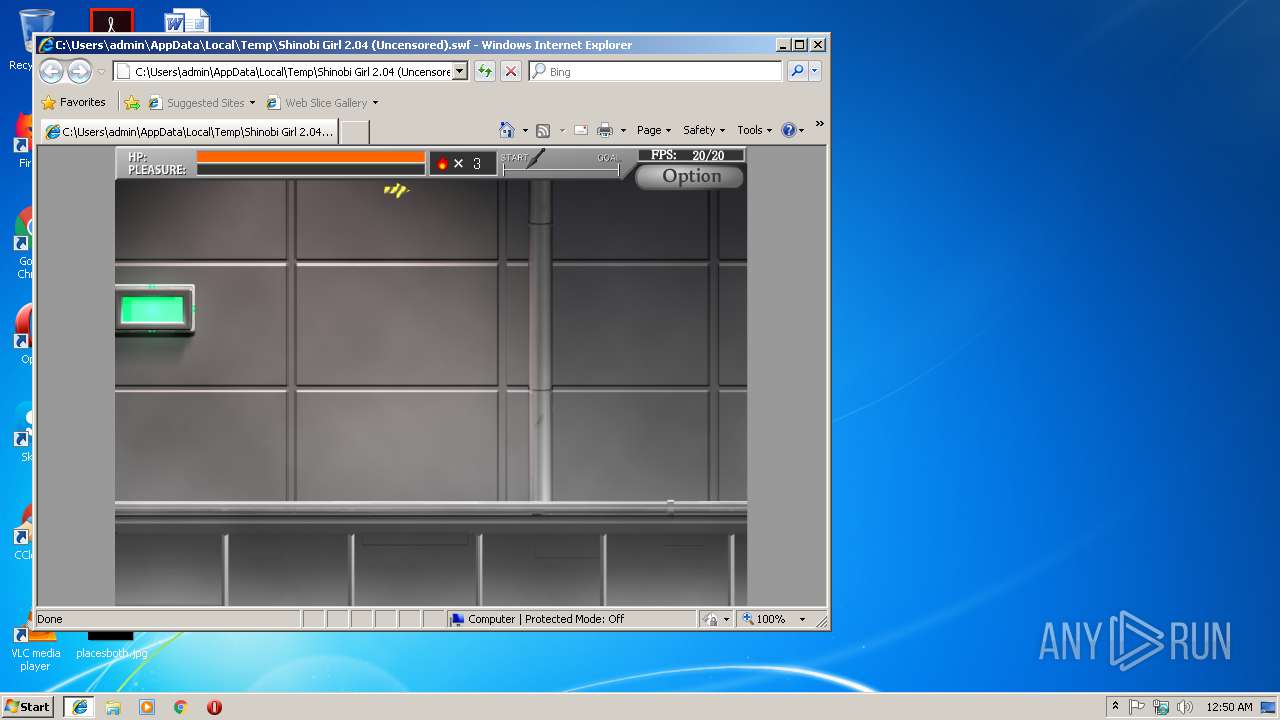Click the network tray icon
1280x720 pixels.
[x=1161, y=707]
